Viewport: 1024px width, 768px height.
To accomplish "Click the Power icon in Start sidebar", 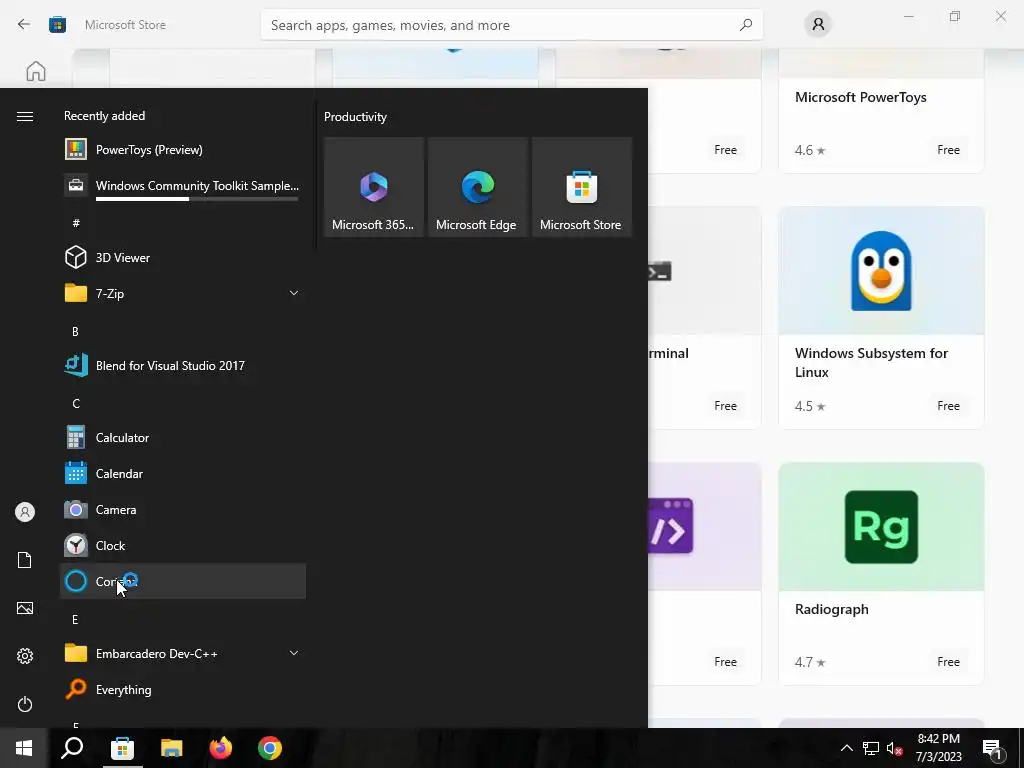I will point(25,704).
